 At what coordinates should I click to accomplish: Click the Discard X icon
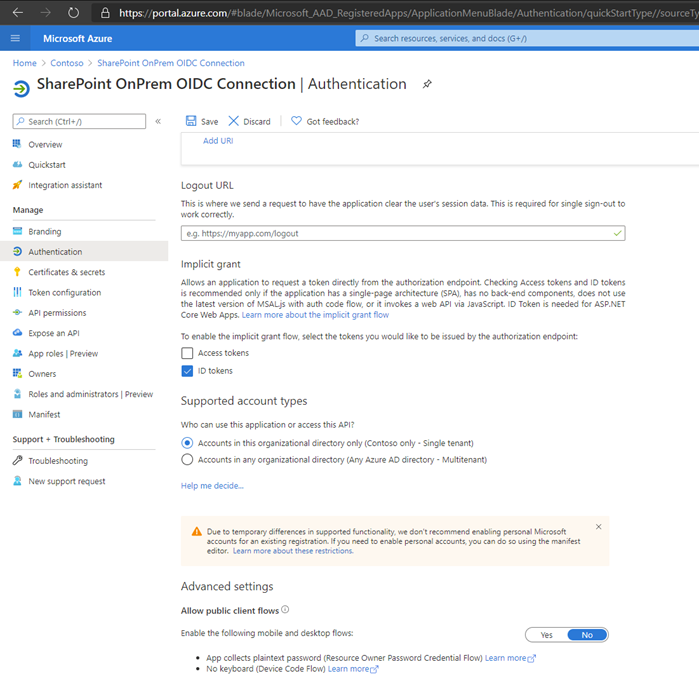pos(234,121)
